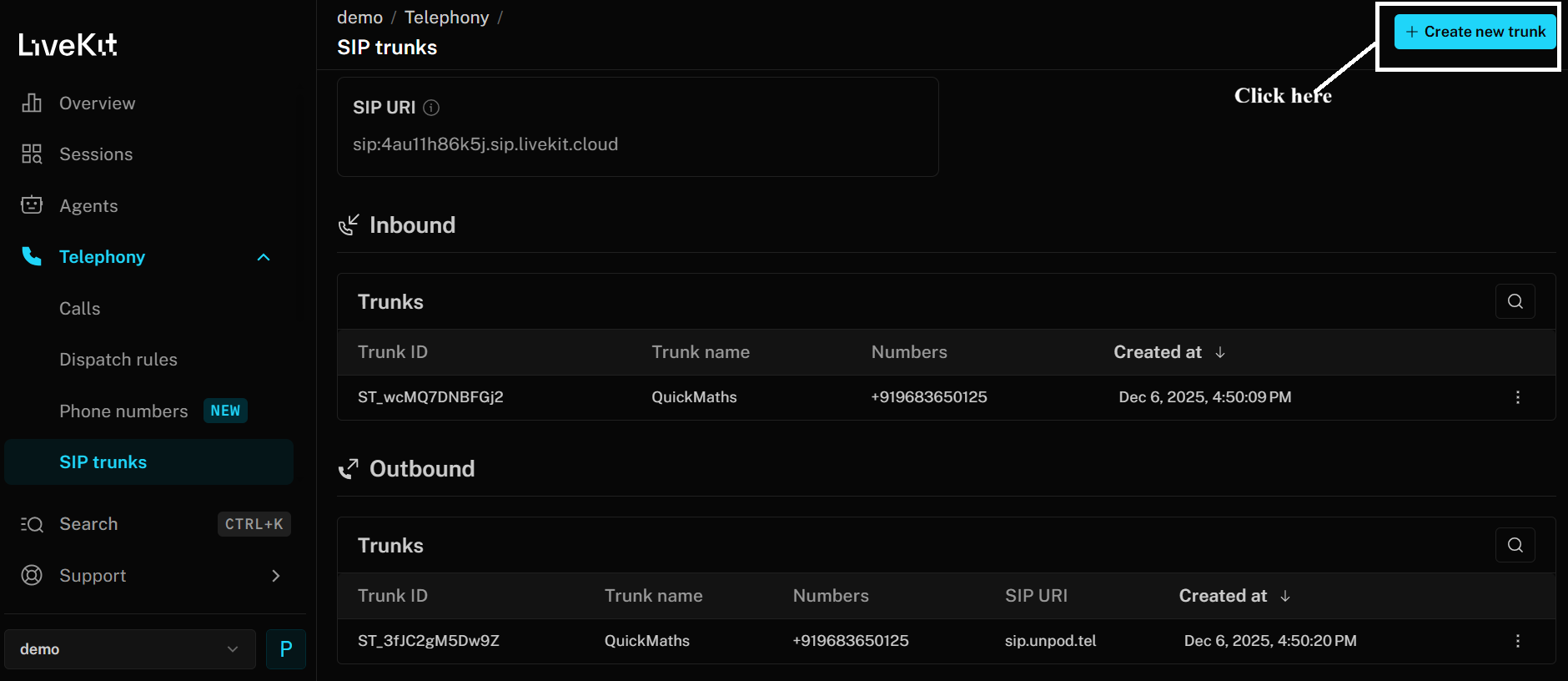This screenshot has width=1568, height=681.
Task: Navigate to Telephony via the breadcrumb link
Action: coord(447,17)
